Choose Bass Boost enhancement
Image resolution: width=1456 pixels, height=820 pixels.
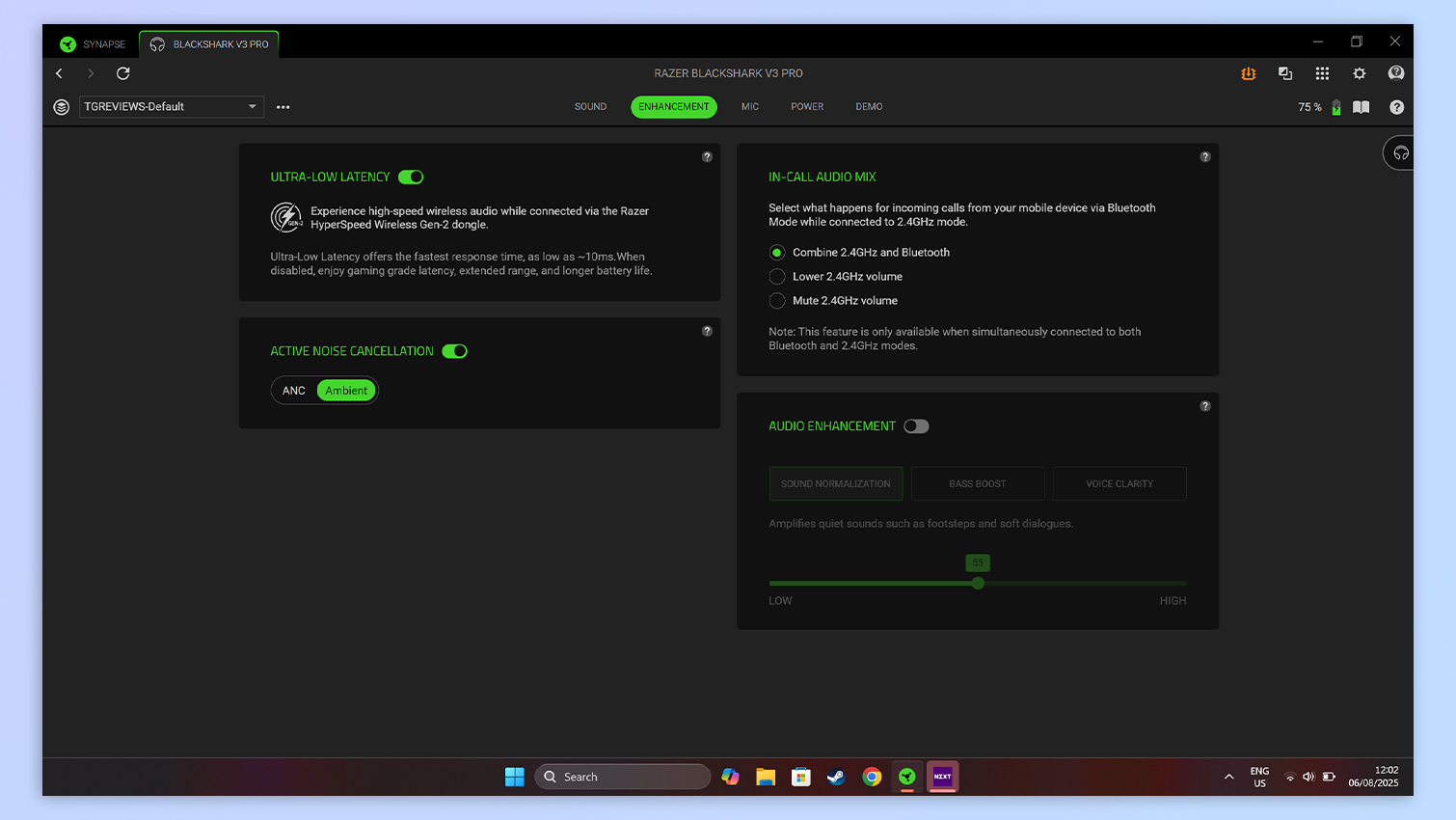click(978, 483)
